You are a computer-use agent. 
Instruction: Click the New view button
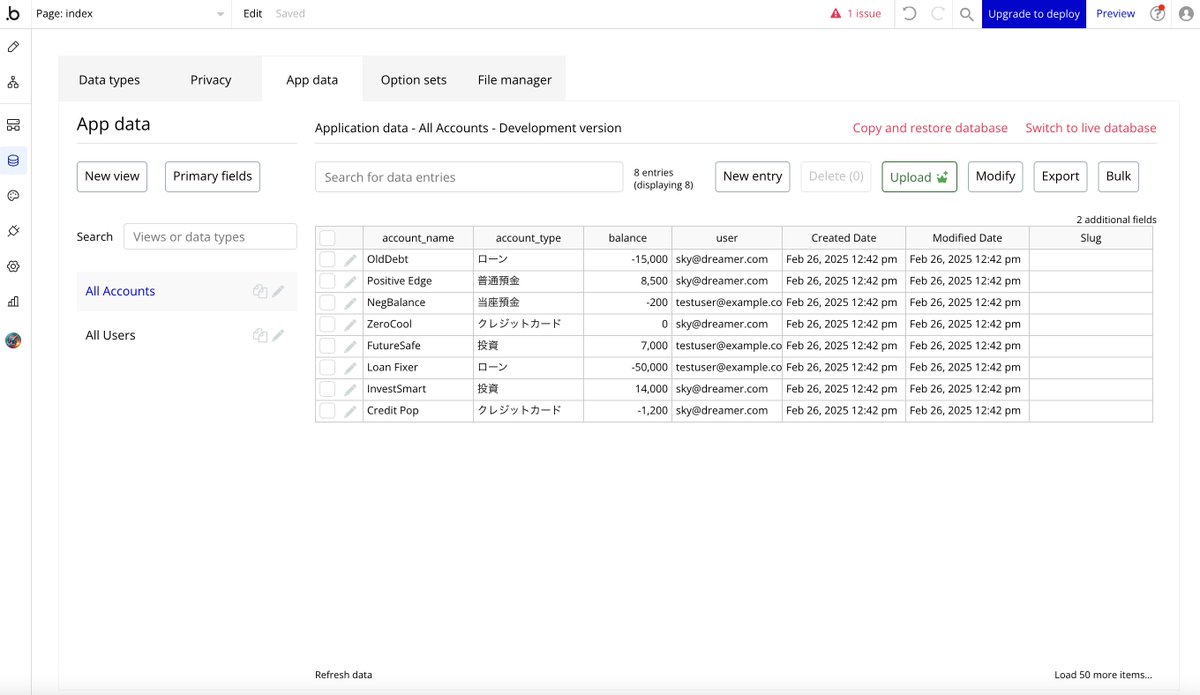click(112, 176)
